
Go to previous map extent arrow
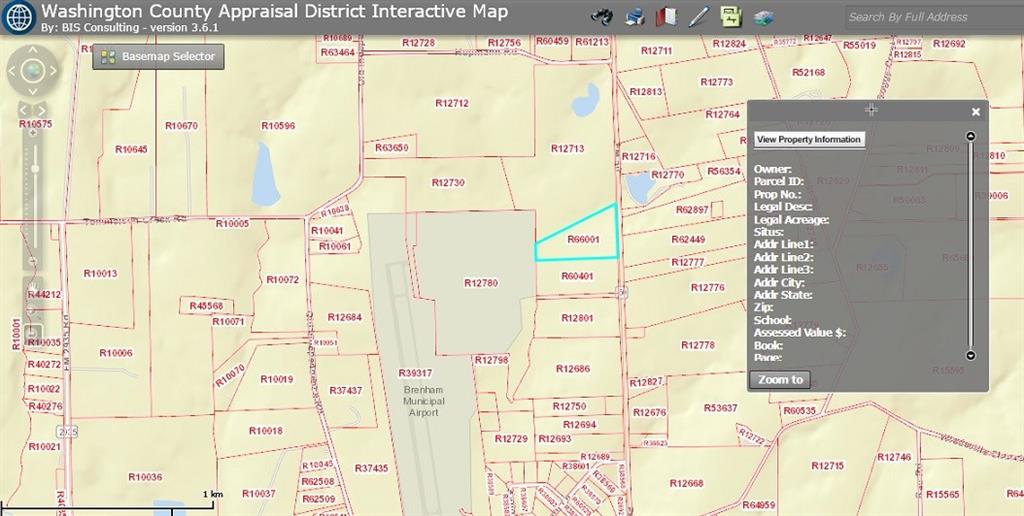click(24, 109)
